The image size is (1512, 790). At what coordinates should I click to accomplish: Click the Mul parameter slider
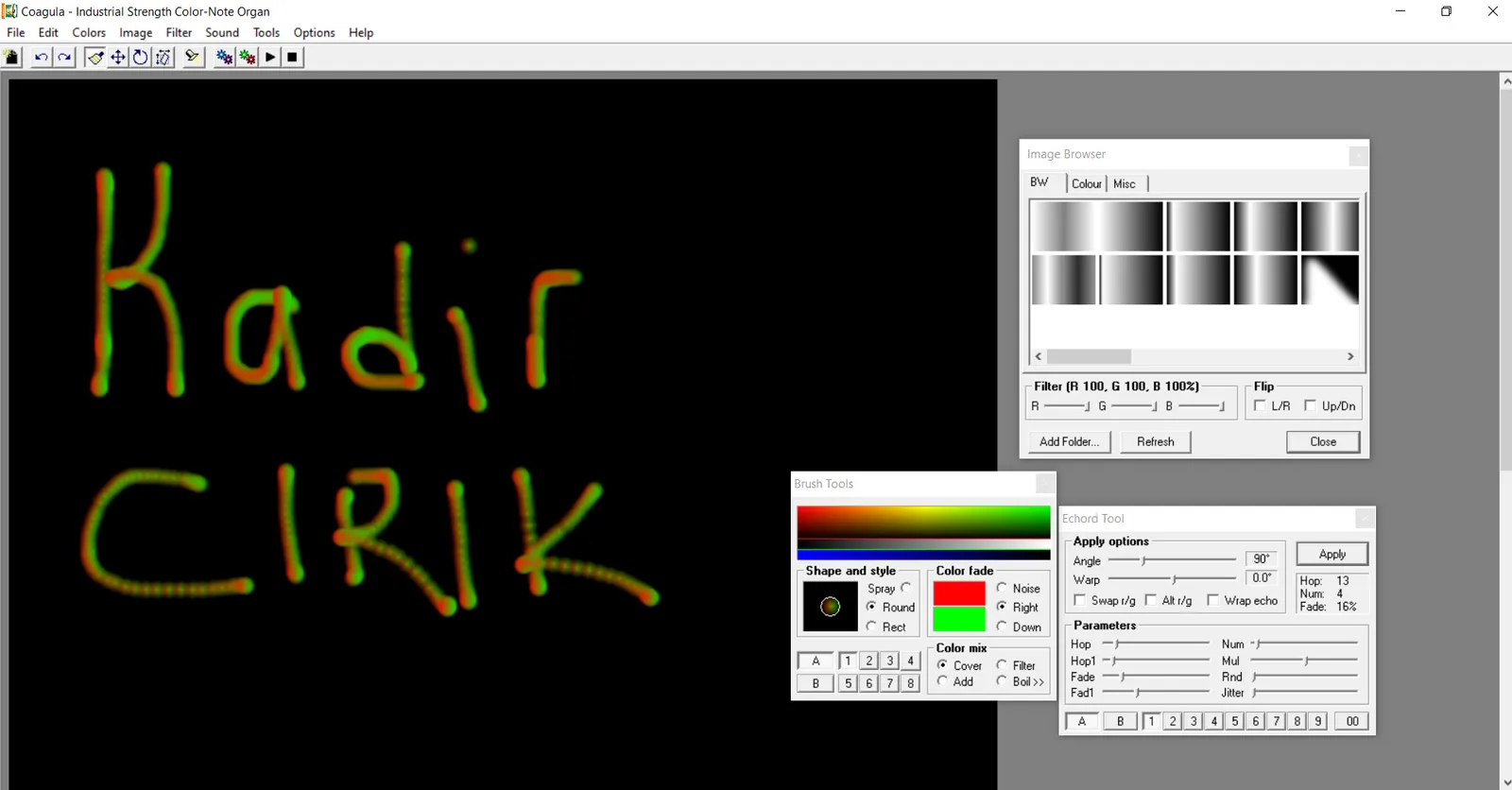click(x=1305, y=661)
